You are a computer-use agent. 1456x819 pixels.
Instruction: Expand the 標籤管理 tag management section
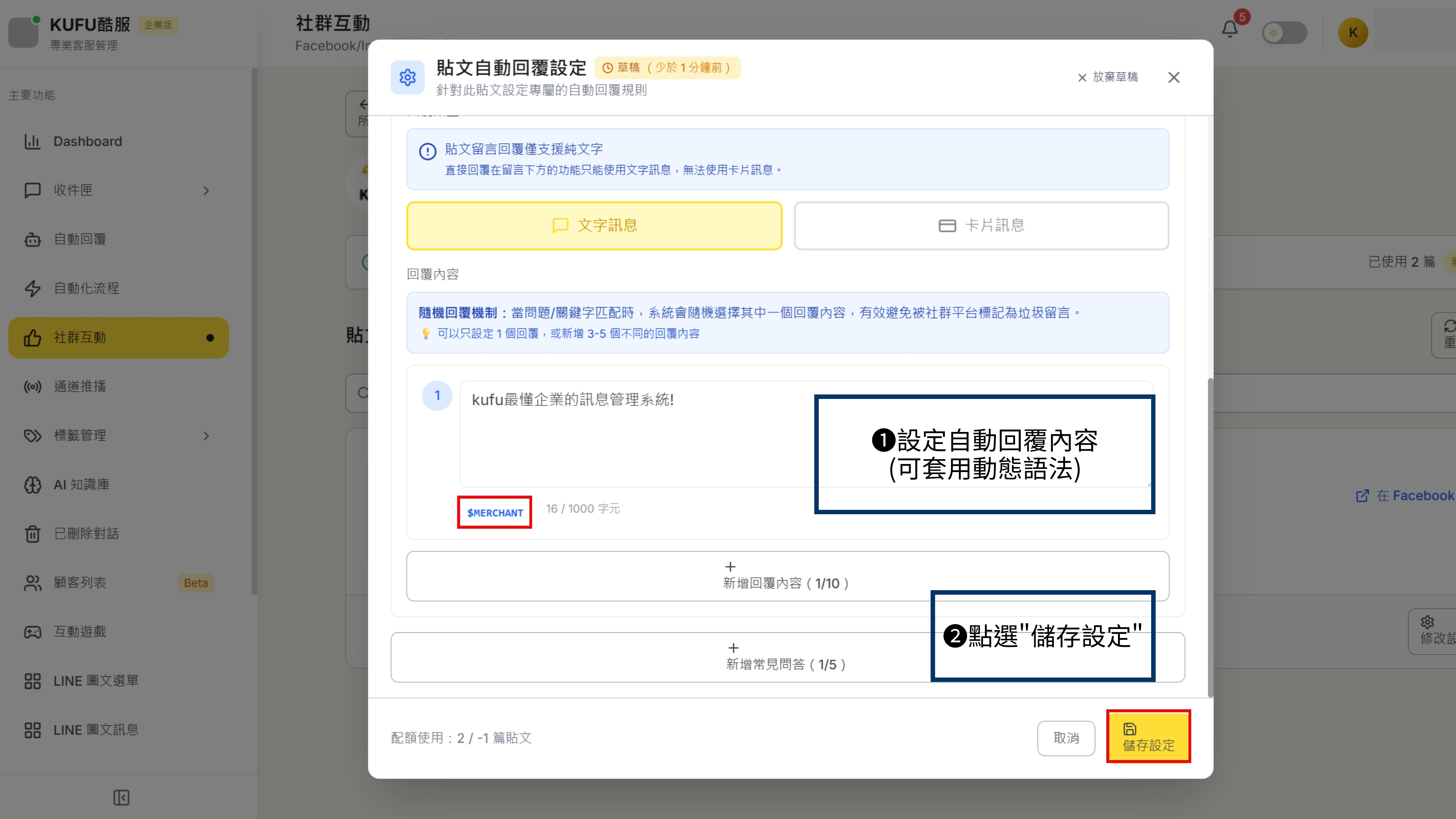pos(206,436)
